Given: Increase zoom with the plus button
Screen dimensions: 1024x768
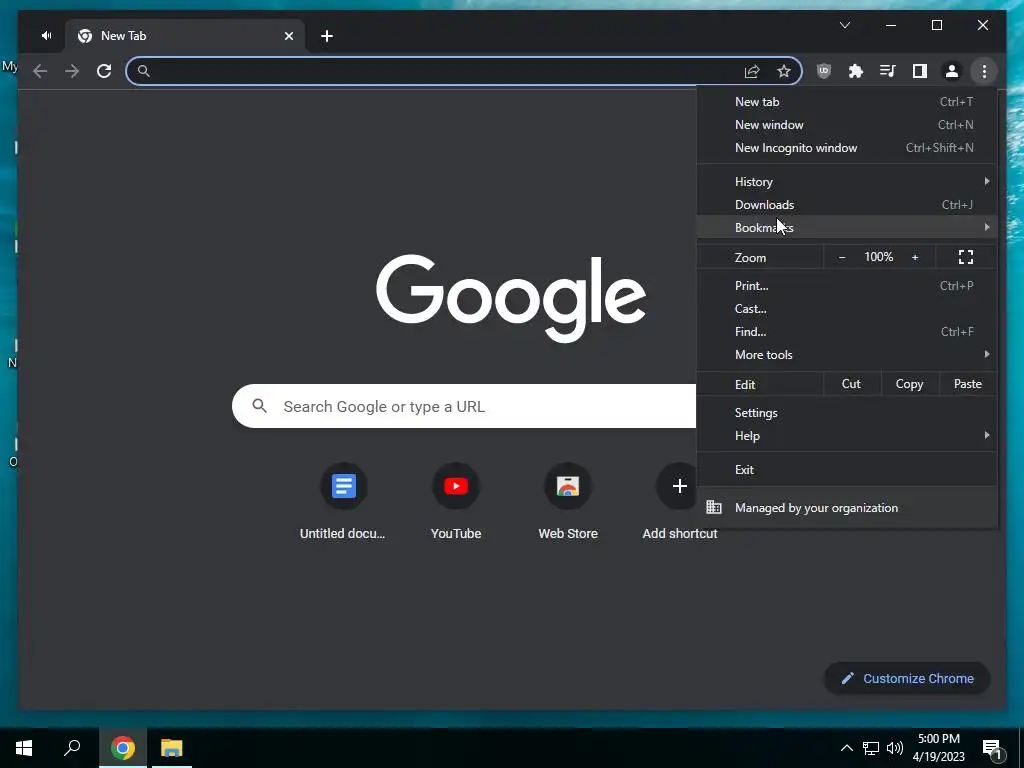Looking at the screenshot, I should coord(915,257).
